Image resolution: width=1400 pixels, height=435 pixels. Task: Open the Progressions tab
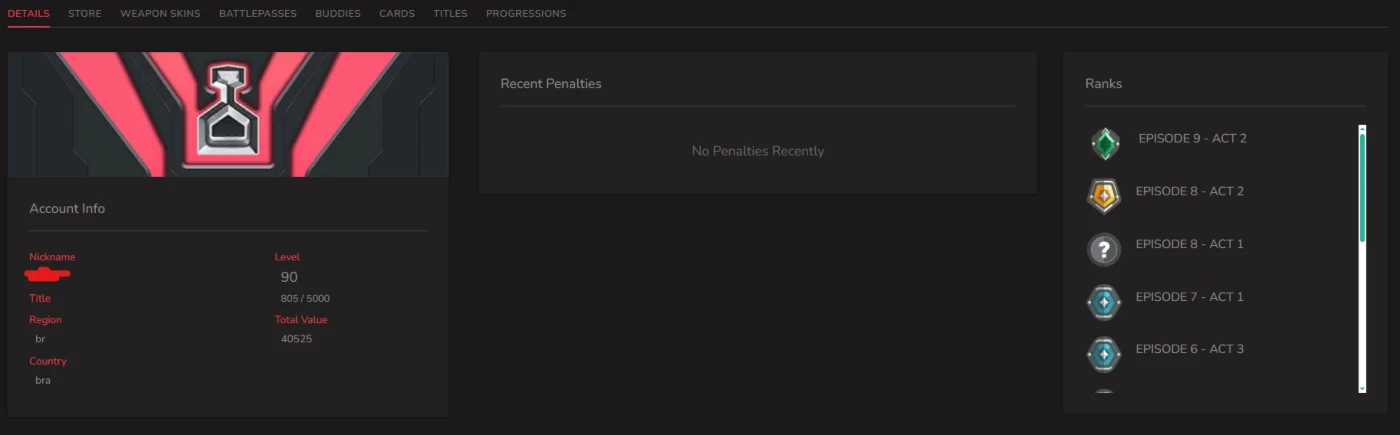pyautogui.click(x=526, y=14)
